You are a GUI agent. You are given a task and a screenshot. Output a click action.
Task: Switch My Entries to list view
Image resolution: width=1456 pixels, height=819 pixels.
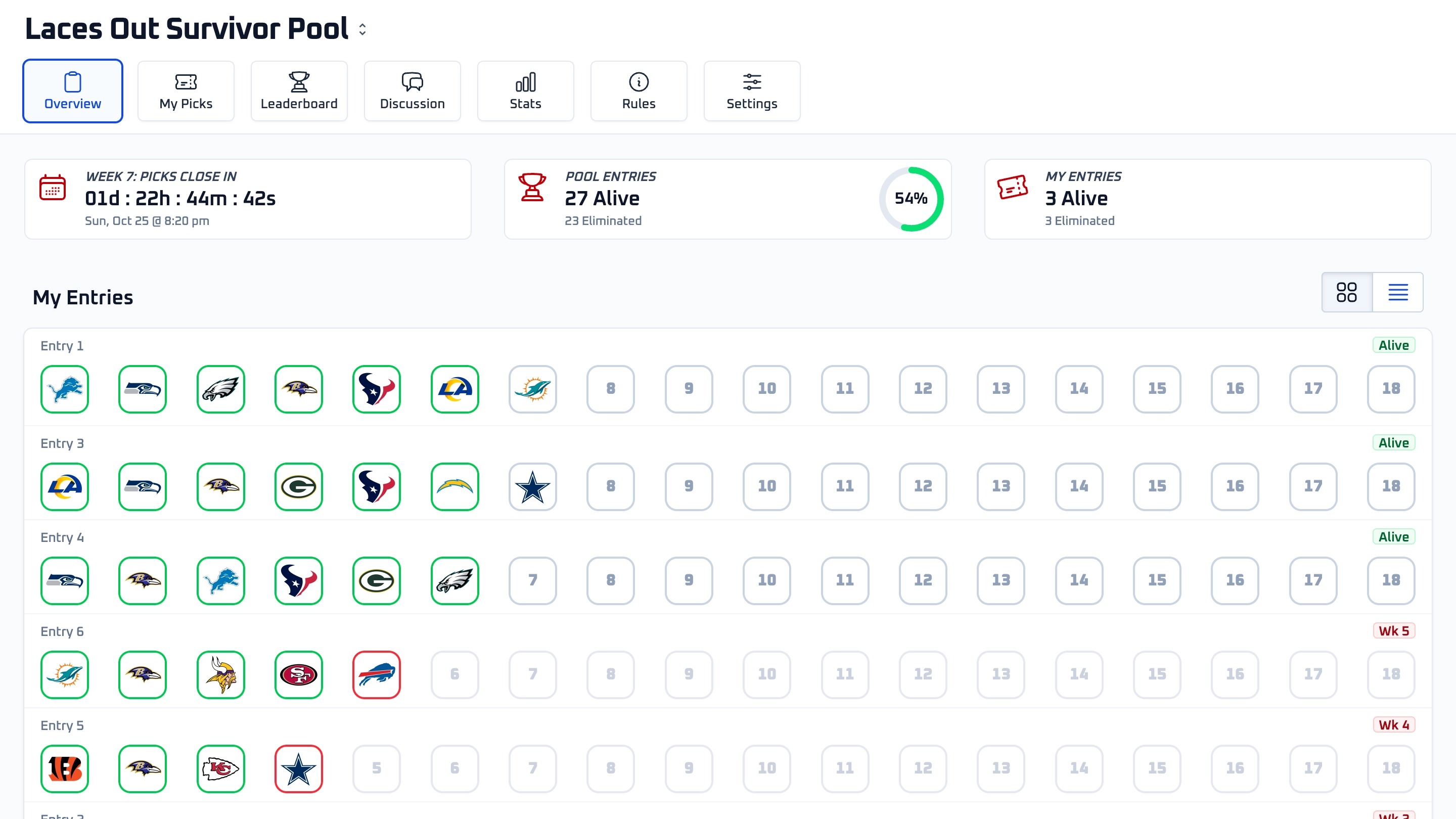tap(1398, 292)
